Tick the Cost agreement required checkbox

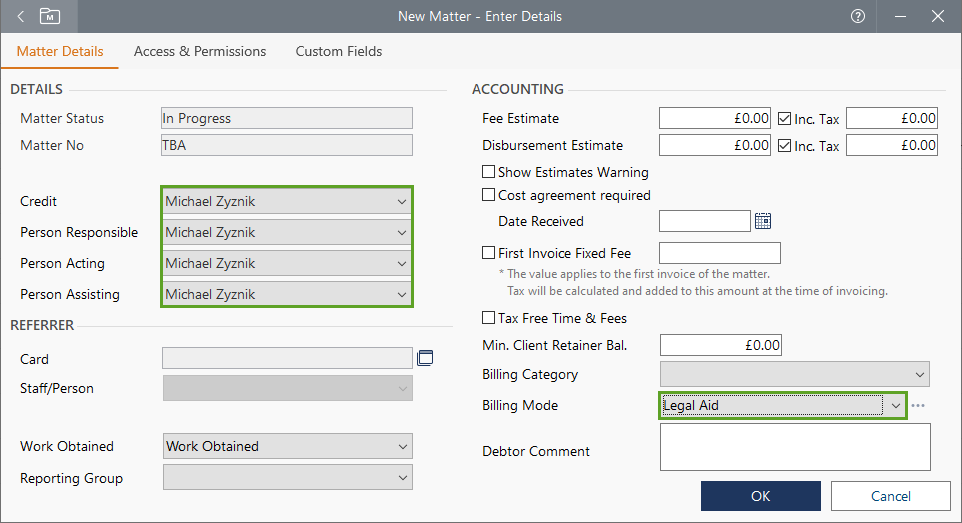pyautogui.click(x=489, y=195)
